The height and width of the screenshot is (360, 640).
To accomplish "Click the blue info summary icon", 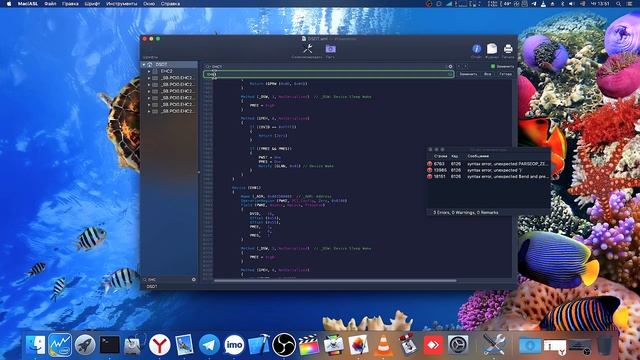I will click(x=476, y=49).
